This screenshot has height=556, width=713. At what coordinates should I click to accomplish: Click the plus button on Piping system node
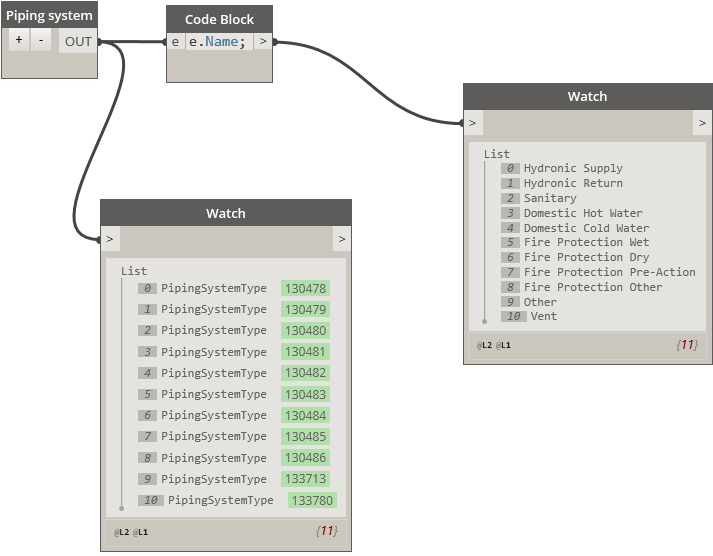tap(19, 41)
